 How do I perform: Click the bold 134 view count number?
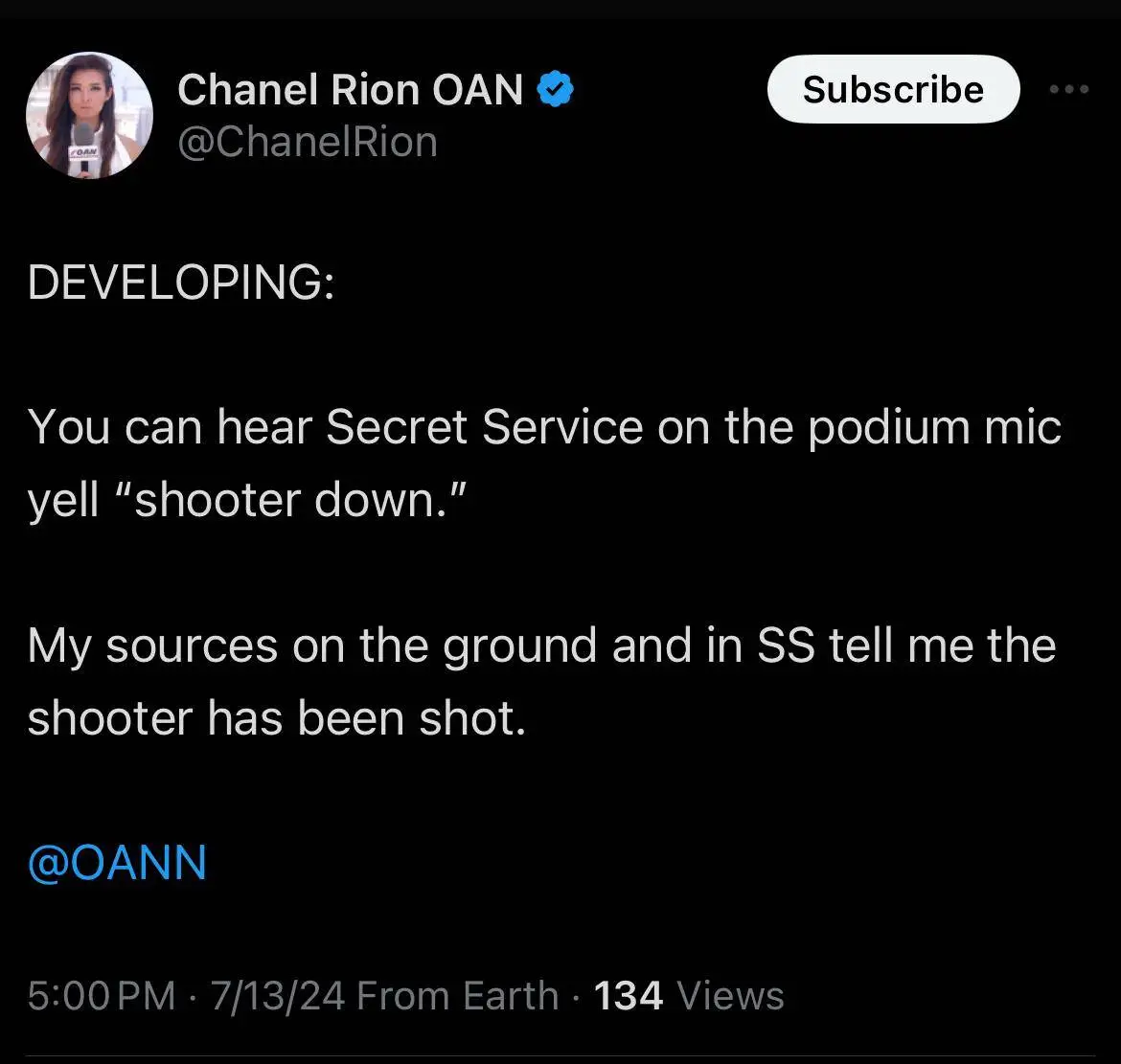pos(628,996)
